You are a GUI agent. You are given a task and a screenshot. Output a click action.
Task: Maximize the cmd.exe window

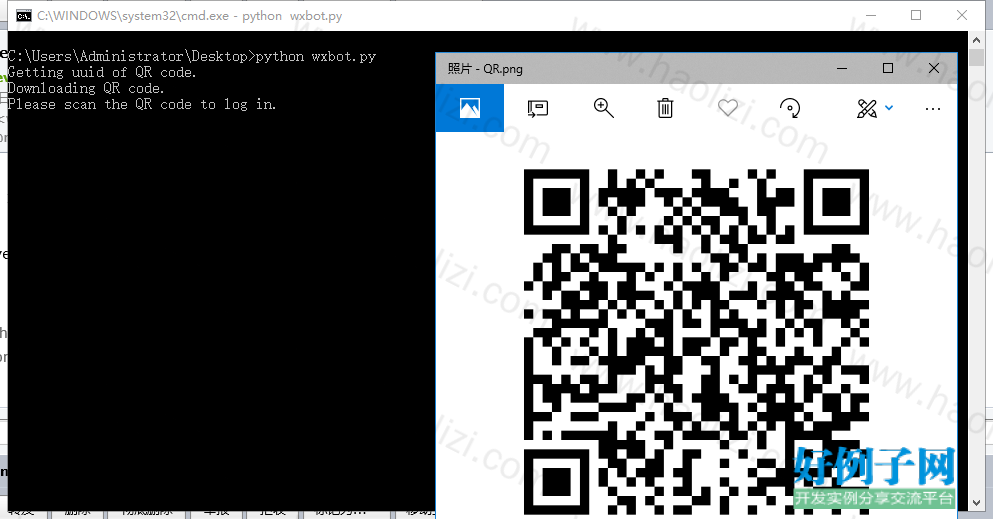point(916,15)
